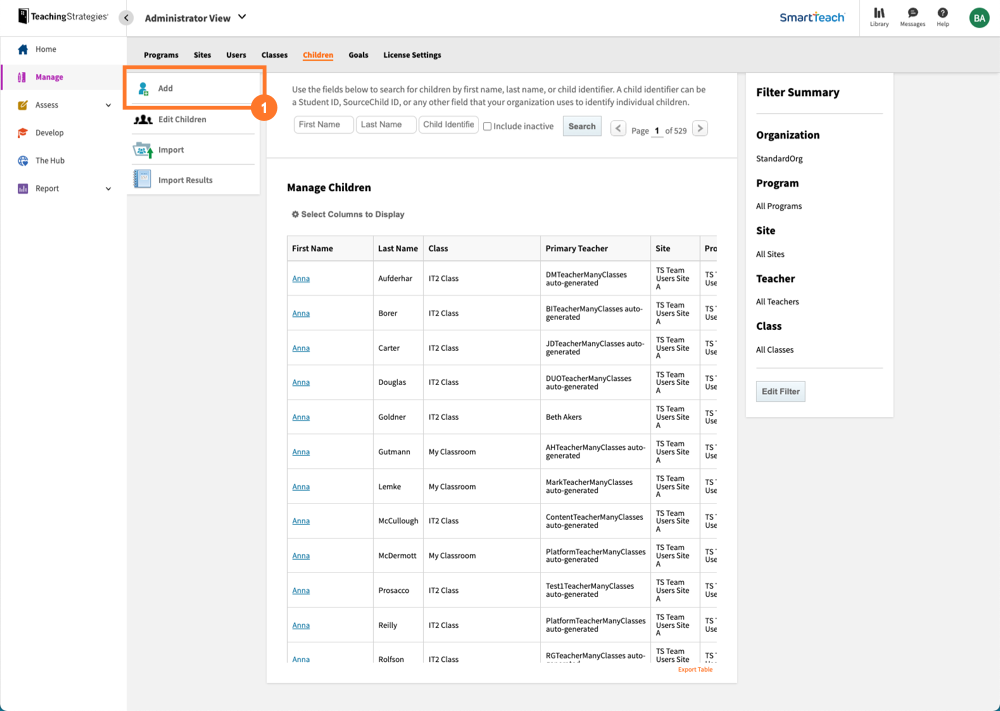Enable the Include inactive checkbox
Viewport: 1000px width, 711px height.
(x=489, y=125)
